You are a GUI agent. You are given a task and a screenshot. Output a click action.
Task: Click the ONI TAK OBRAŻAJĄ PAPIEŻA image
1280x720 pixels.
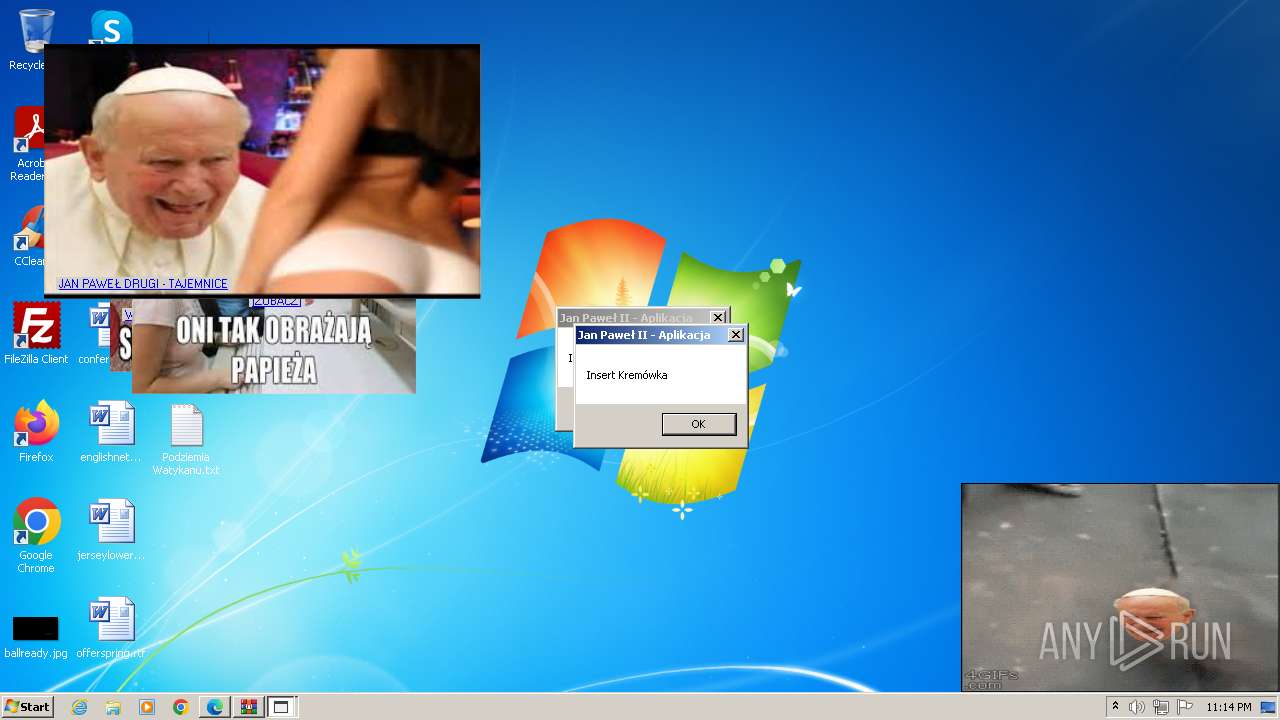[x=273, y=346]
